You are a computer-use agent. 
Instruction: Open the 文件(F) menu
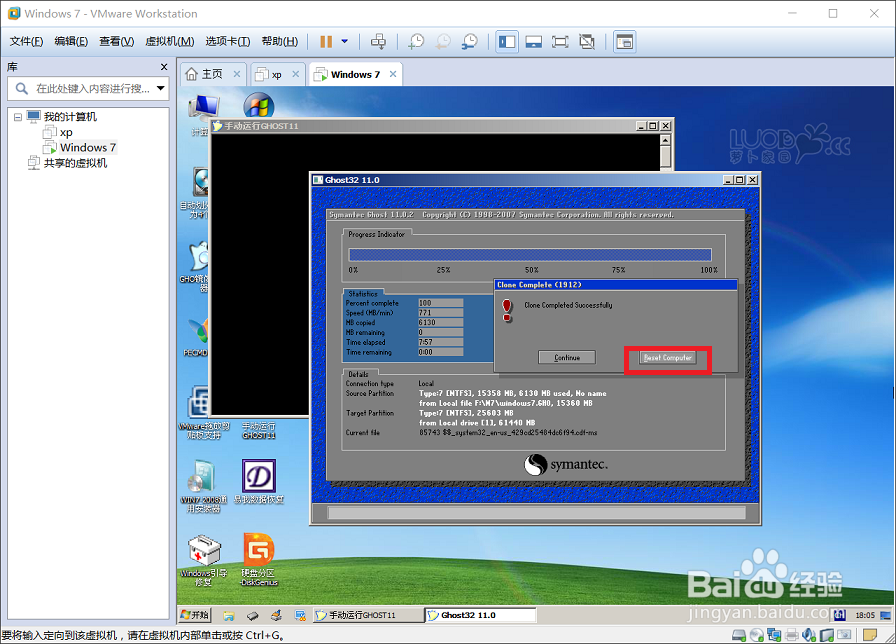click(x=26, y=41)
